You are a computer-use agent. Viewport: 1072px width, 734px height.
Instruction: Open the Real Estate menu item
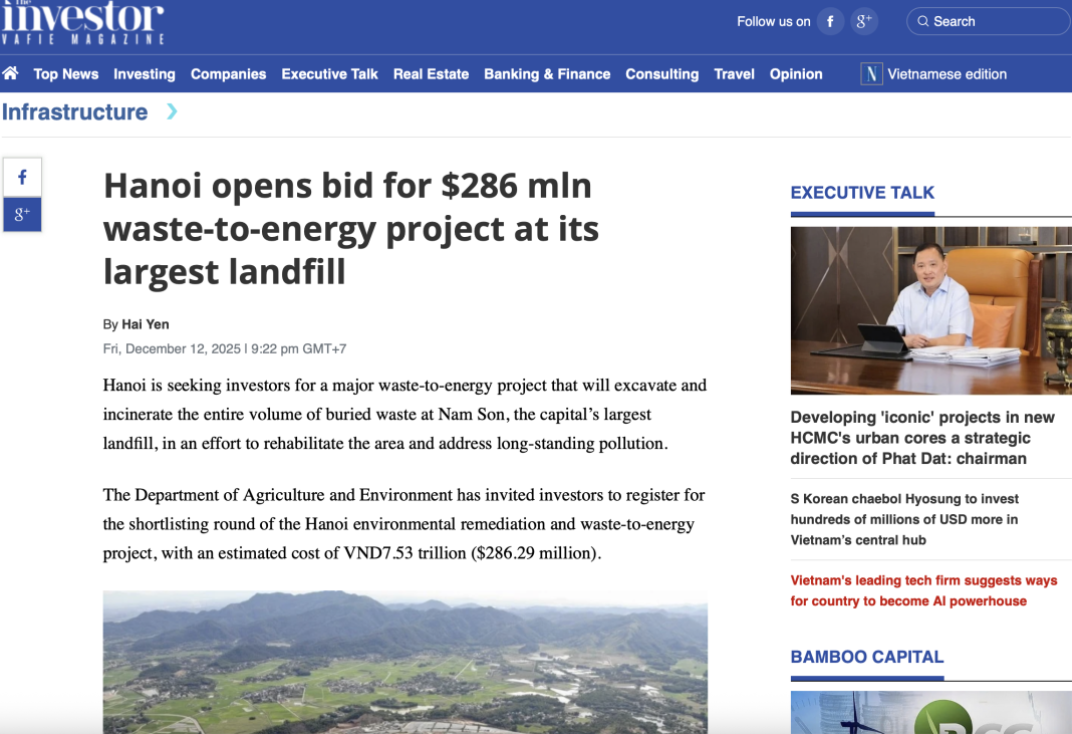[431, 74]
